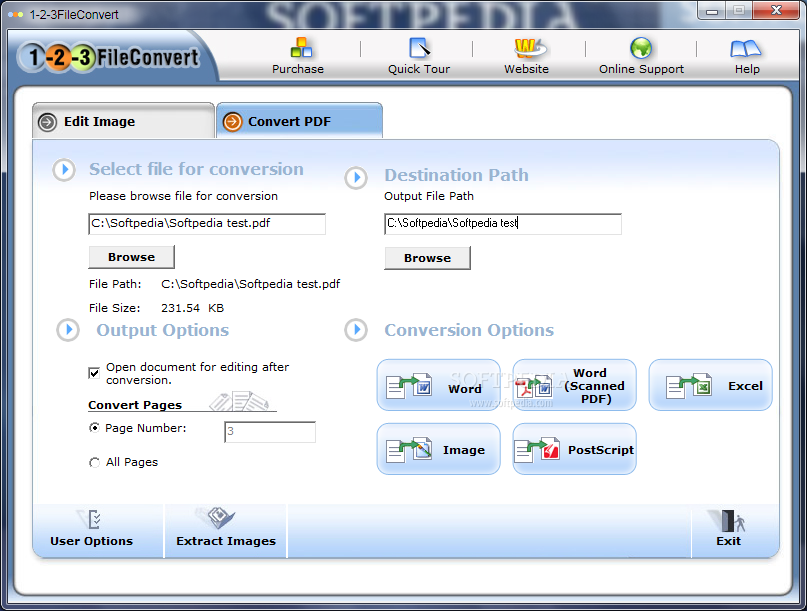Screen dimensions: 807x611
Task: Convert the PDF to Image
Action: coord(438,449)
